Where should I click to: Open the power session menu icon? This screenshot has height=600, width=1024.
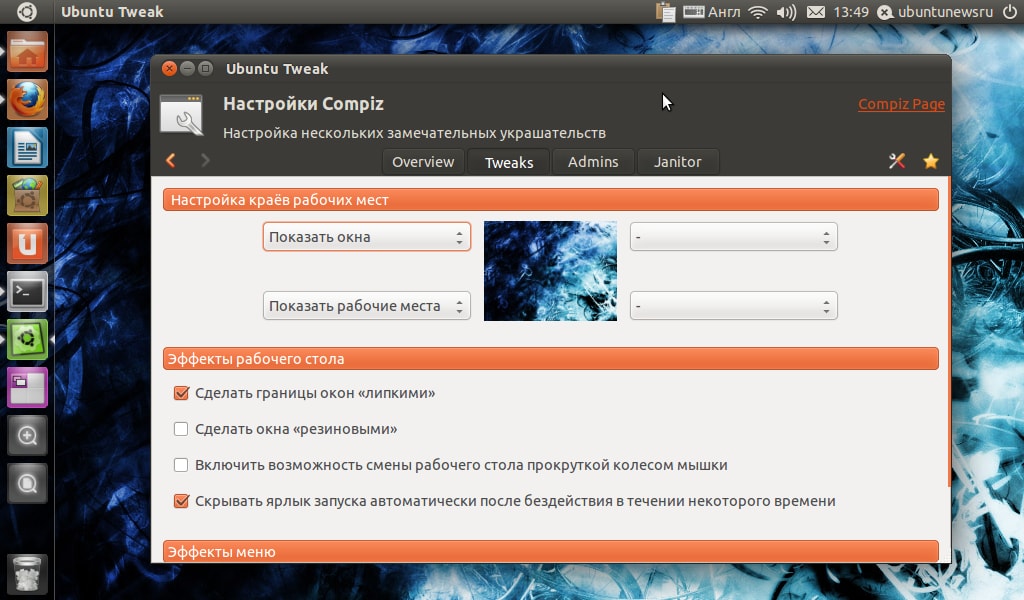click(1010, 12)
